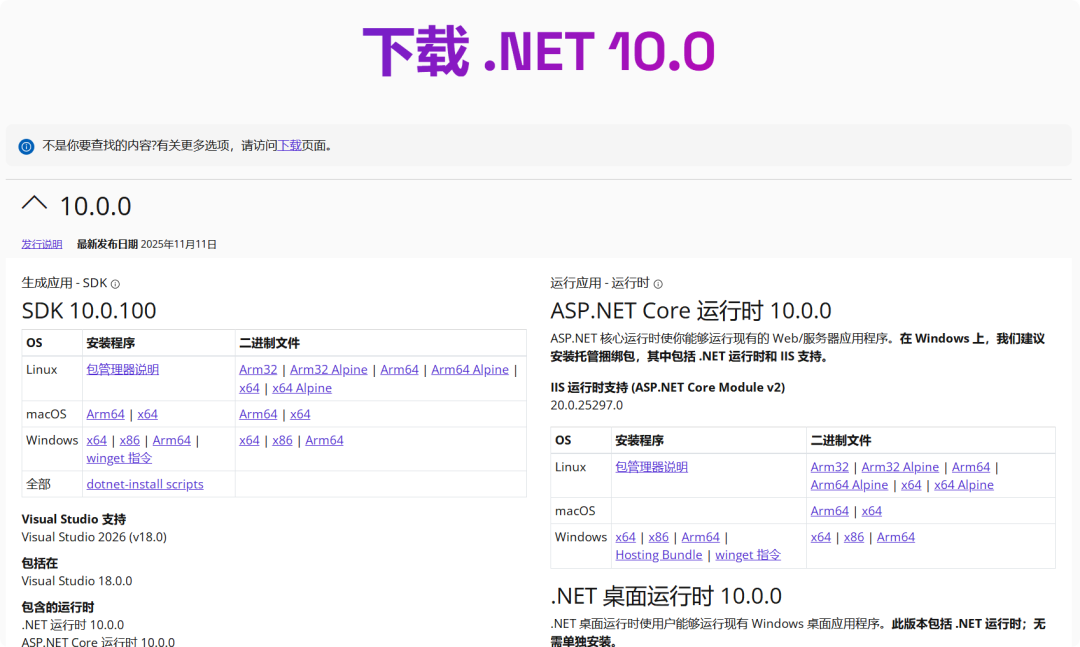
Task: Download ASP.NET Core Windows x64 binary
Action: tap(821, 537)
